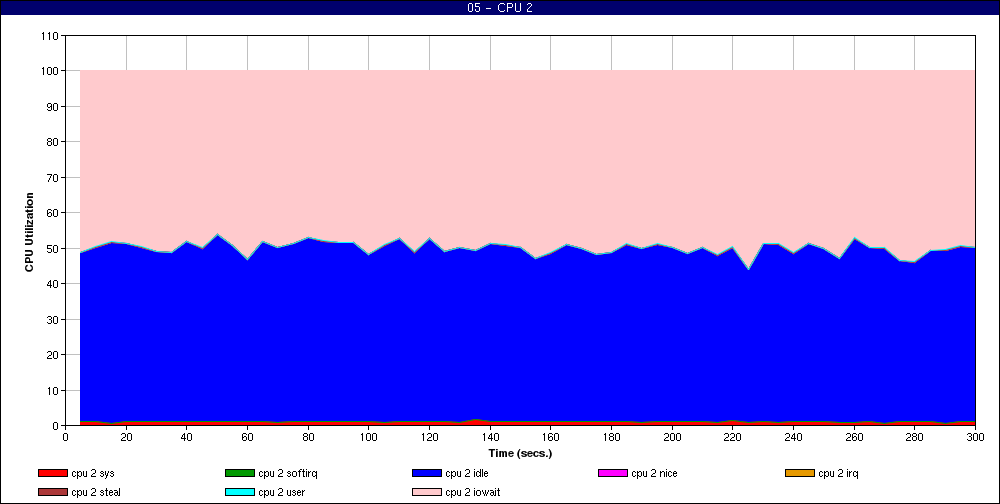The width and height of the screenshot is (1000, 504).
Task: Select the 'cpu 2 user' legend label
Action: (x=282, y=493)
